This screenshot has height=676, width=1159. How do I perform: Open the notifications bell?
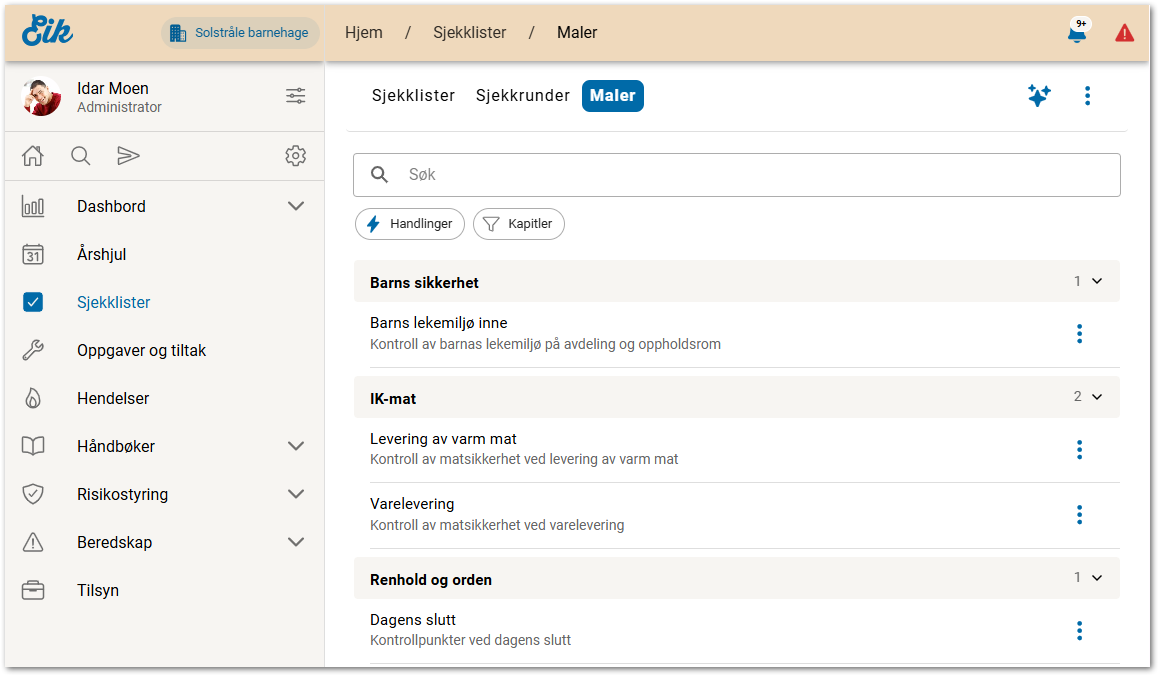(x=1077, y=33)
